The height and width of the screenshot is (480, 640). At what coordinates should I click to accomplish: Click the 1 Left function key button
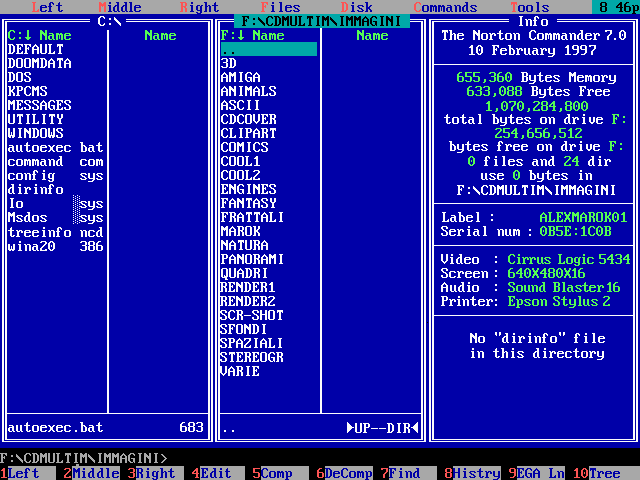tap(28, 473)
